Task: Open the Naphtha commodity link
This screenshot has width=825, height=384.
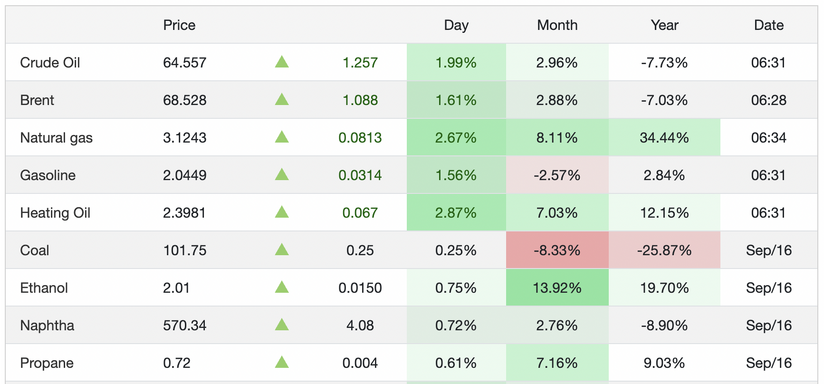Action: (x=47, y=326)
